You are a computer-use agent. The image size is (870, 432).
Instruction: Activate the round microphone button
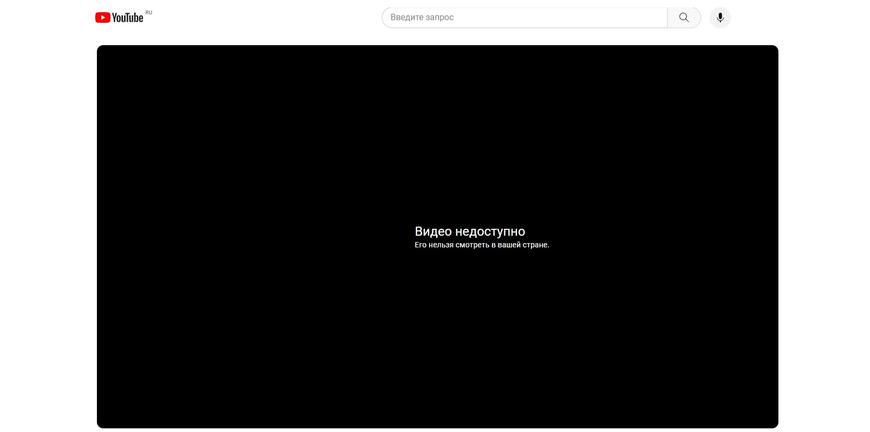point(720,17)
